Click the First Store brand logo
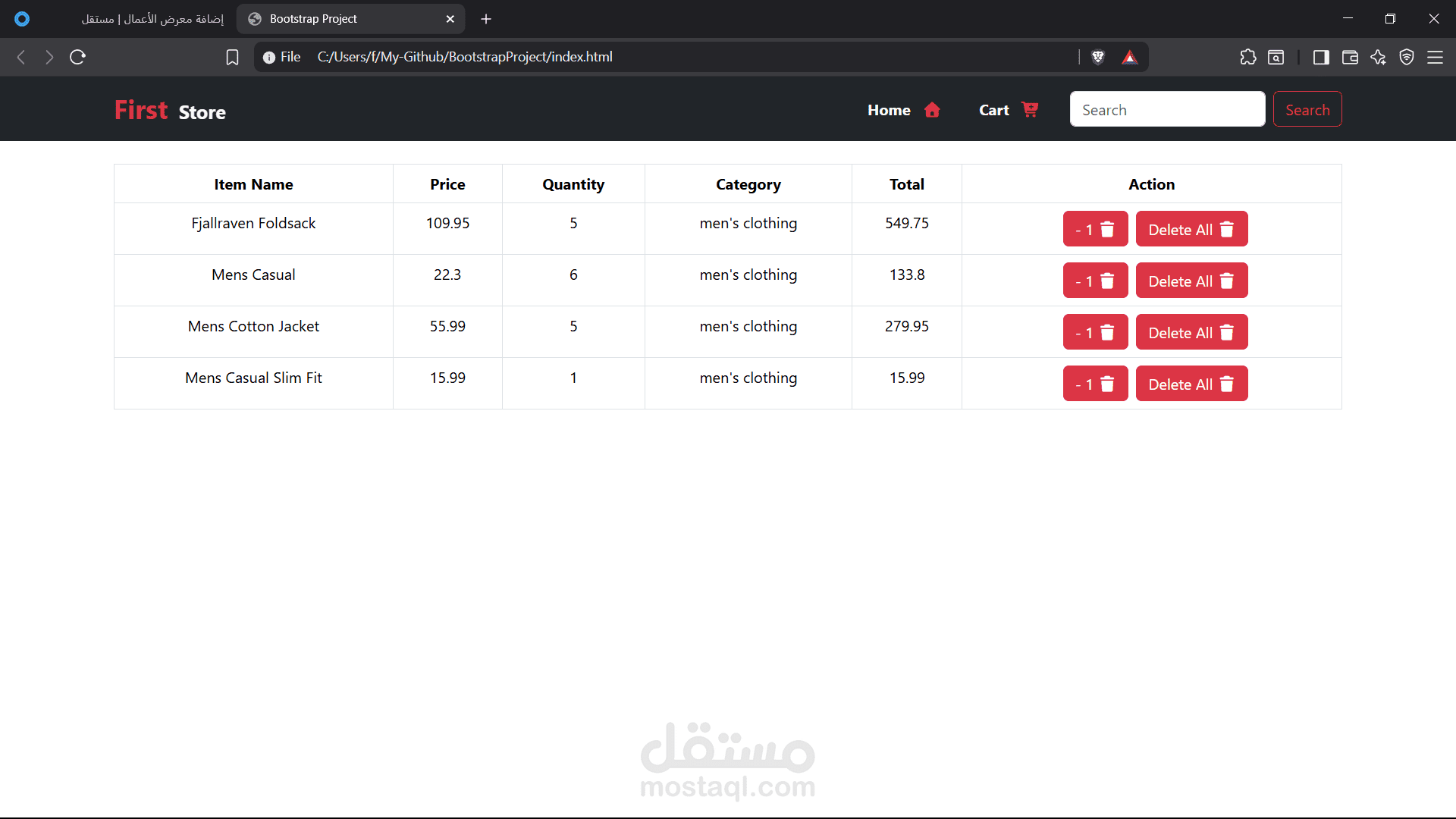The width and height of the screenshot is (1456, 819). click(170, 111)
